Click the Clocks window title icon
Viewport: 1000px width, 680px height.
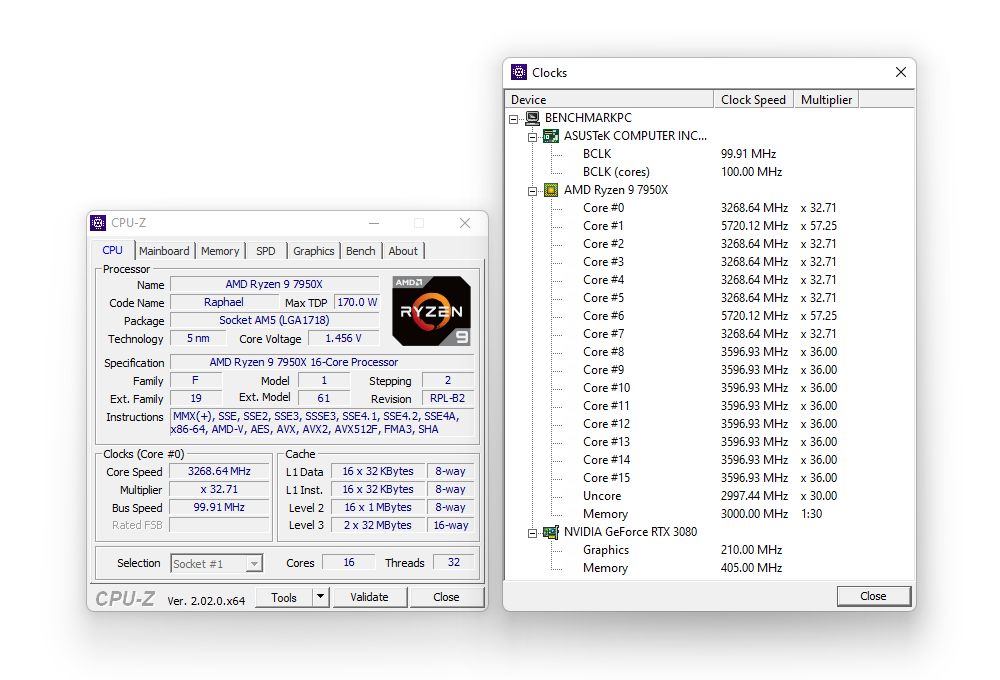[x=519, y=72]
